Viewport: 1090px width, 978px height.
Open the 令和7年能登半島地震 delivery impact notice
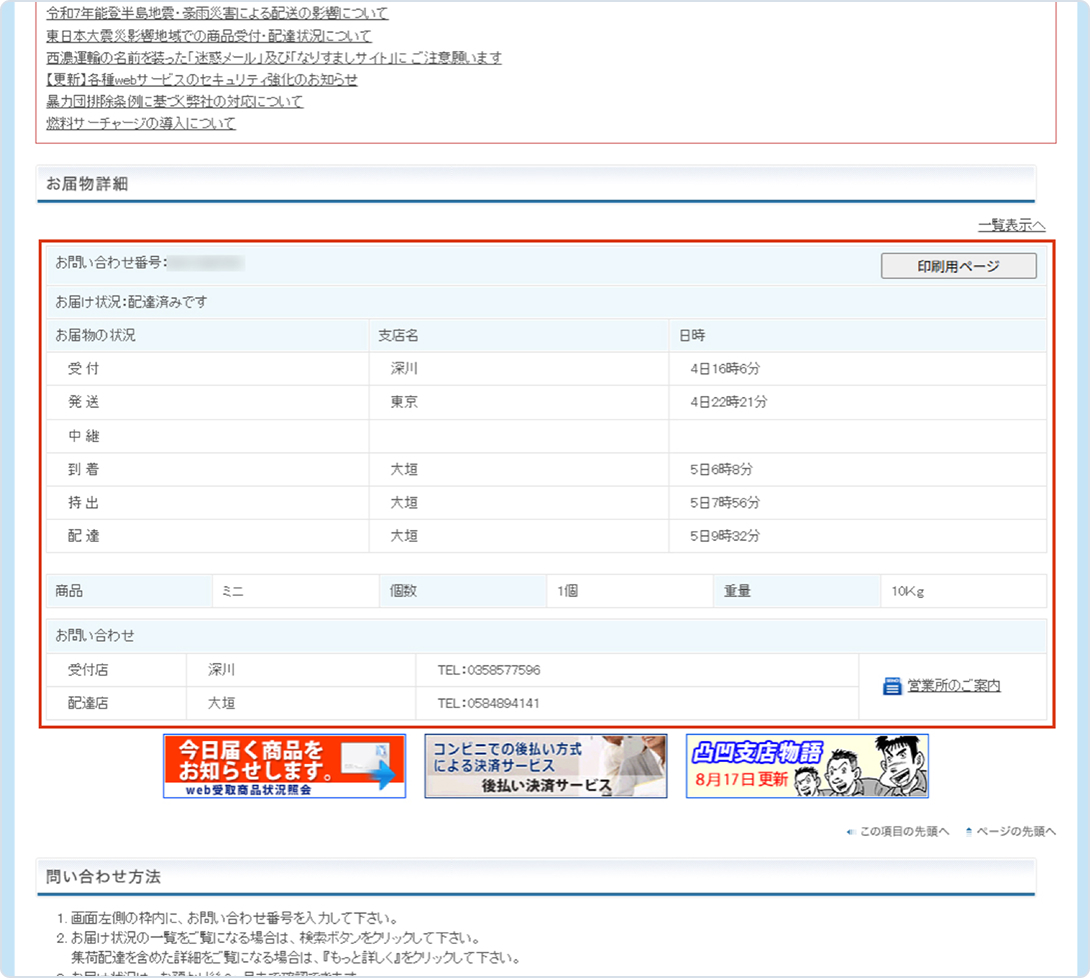218,13
